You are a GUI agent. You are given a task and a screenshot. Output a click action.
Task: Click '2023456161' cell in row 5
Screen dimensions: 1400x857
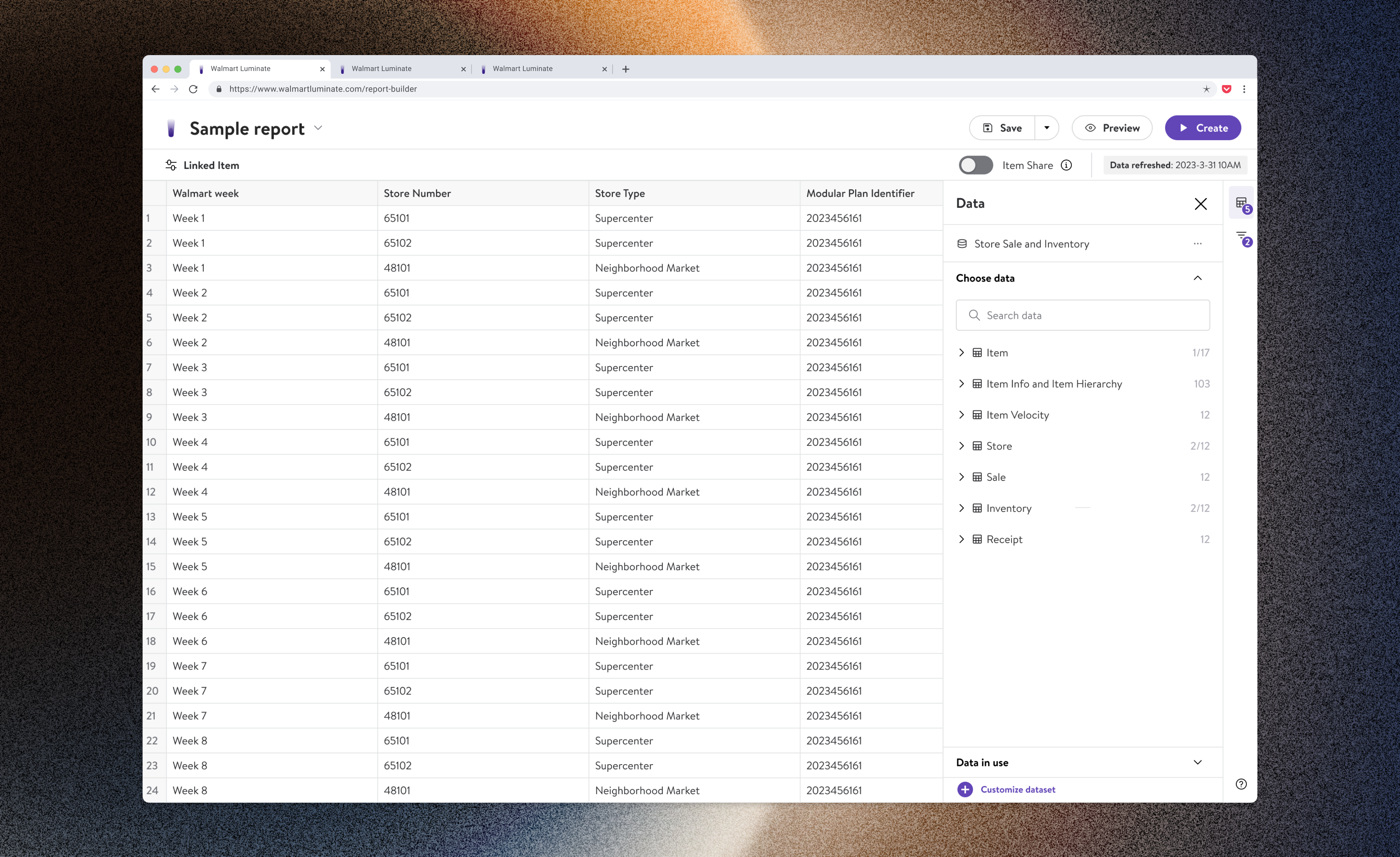point(872,318)
